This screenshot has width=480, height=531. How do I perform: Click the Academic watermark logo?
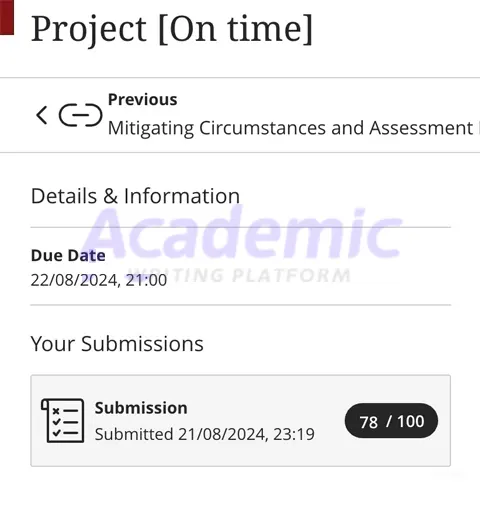(x=242, y=232)
